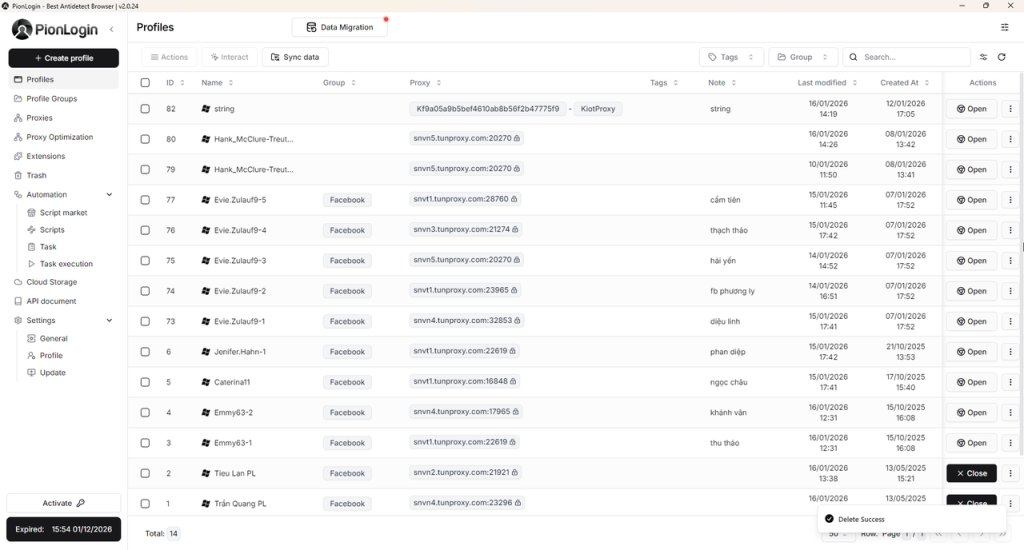Click the refresh icon beside the search box
This screenshot has height=550, width=1024.
tap(1002, 57)
